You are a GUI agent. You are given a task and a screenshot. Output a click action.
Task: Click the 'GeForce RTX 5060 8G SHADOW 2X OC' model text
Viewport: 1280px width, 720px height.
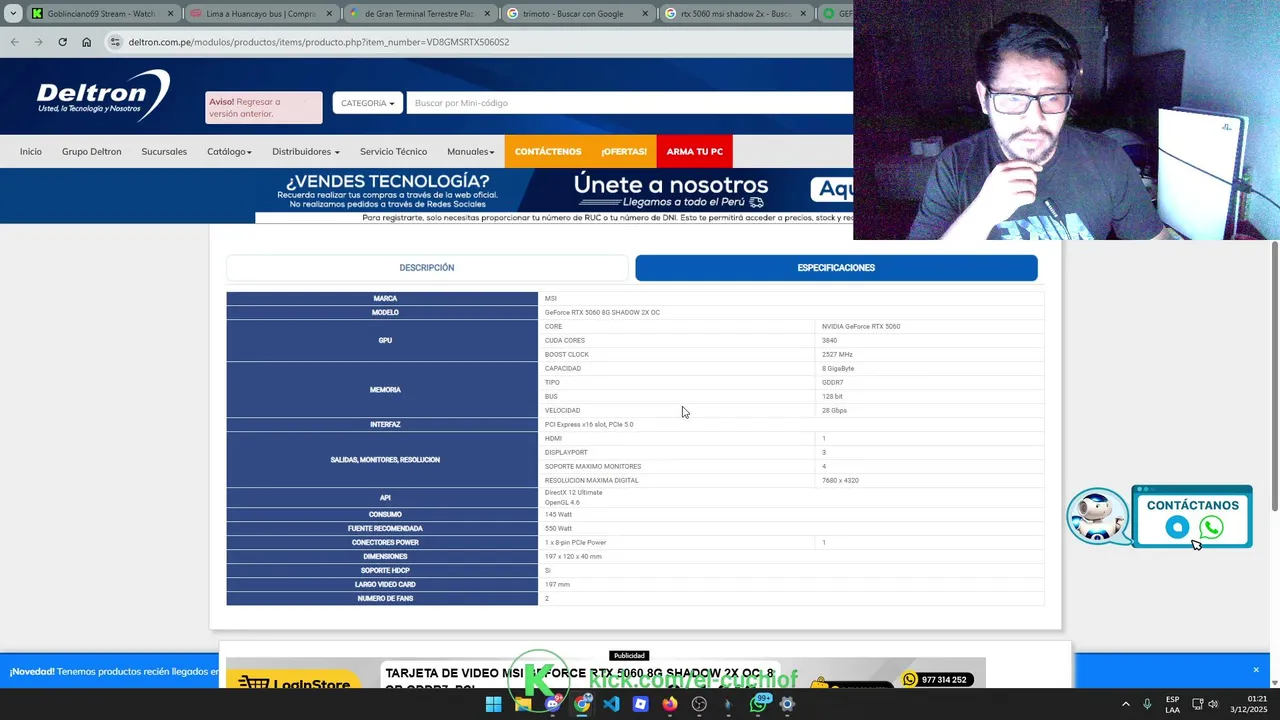pos(602,312)
